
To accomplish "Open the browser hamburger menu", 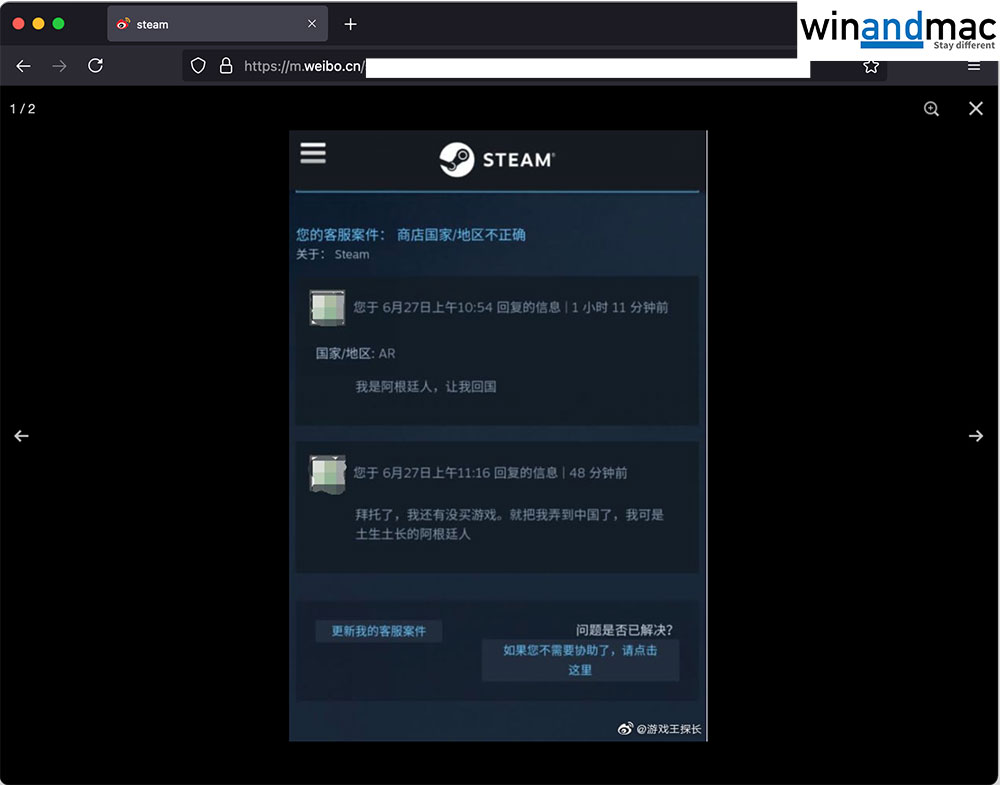I will (x=973, y=67).
